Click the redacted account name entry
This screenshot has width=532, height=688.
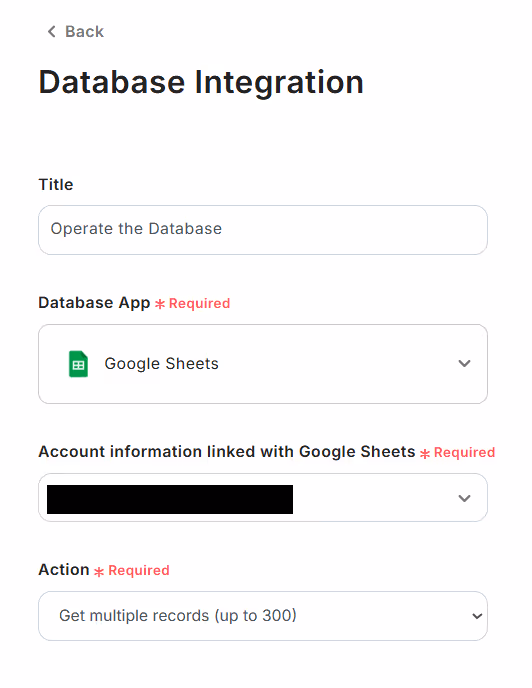tap(170, 499)
